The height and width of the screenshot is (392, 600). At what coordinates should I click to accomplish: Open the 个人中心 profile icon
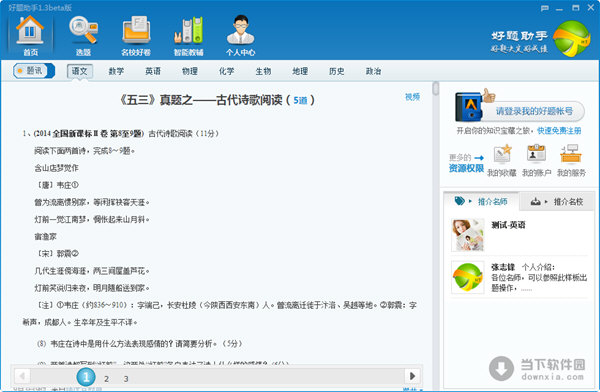240,36
